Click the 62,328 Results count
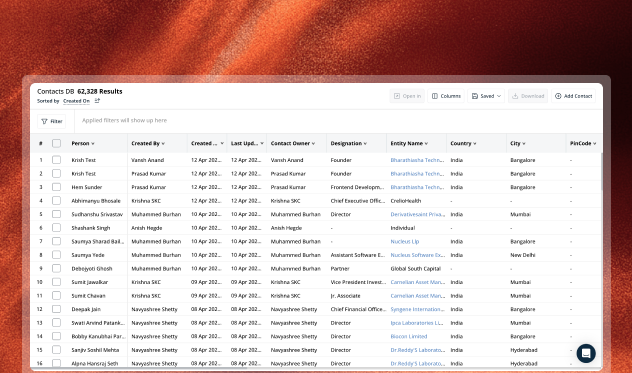This screenshot has width=632, height=373. pyautogui.click(x=100, y=92)
